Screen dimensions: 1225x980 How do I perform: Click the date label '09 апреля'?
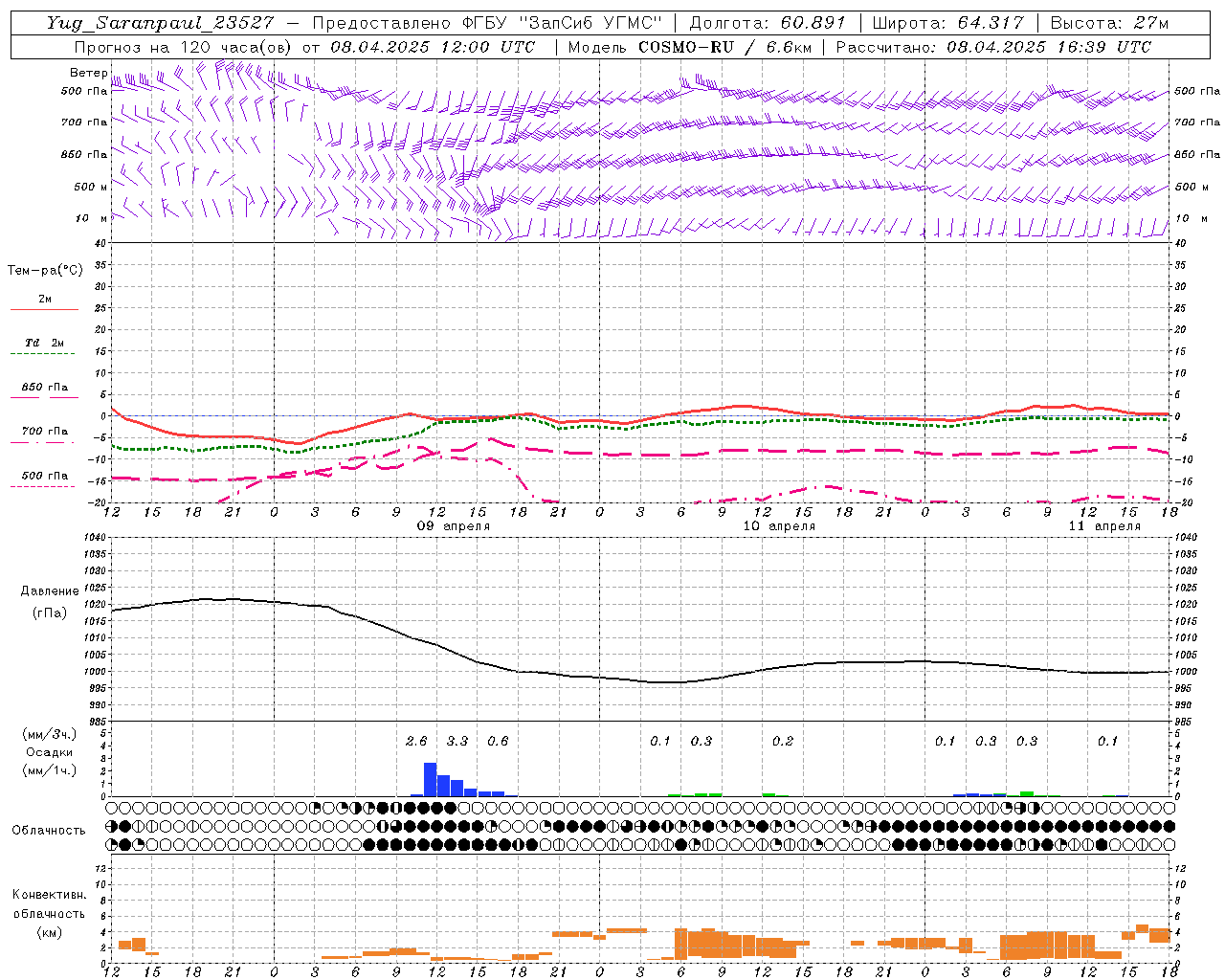tap(454, 526)
